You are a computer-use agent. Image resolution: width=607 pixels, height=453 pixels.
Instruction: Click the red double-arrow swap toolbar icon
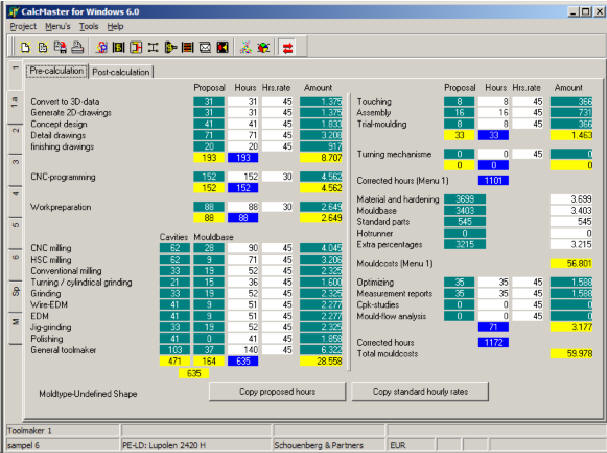click(x=288, y=47)
